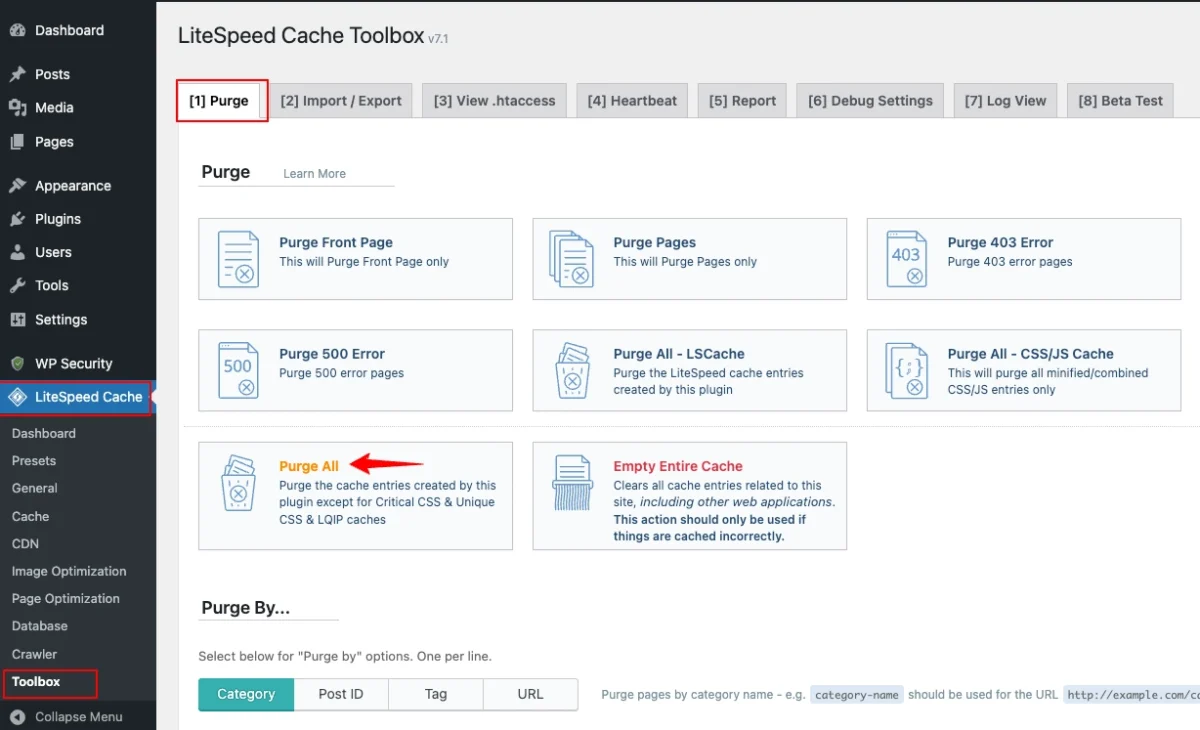This screenshot has width=1200, height=730.
Task: Click the CSS/JS Cache braces icon
Action: (x=906, y=370)
